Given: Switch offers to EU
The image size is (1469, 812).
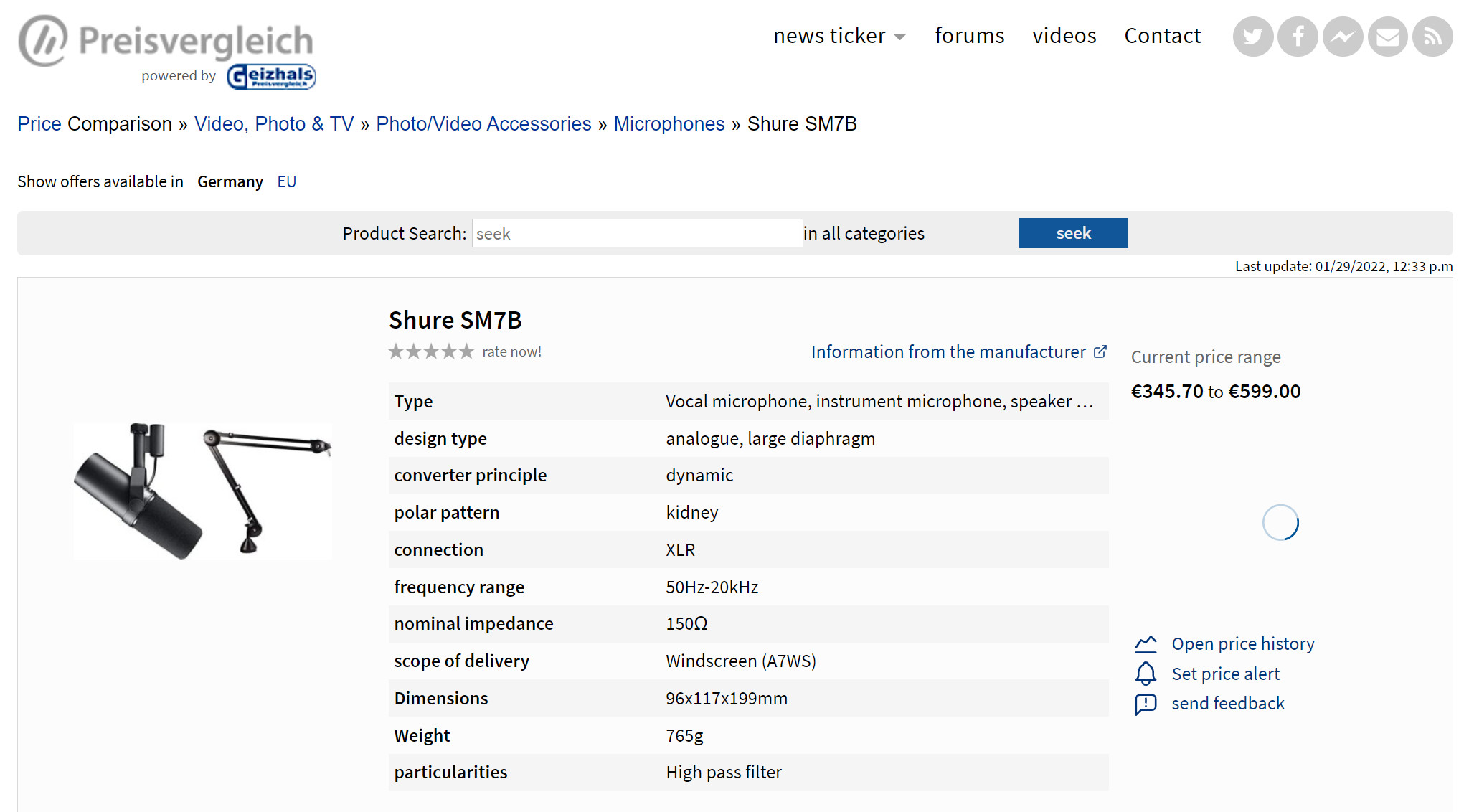Looking at the screenshot, I should click(x=286, y=182).
